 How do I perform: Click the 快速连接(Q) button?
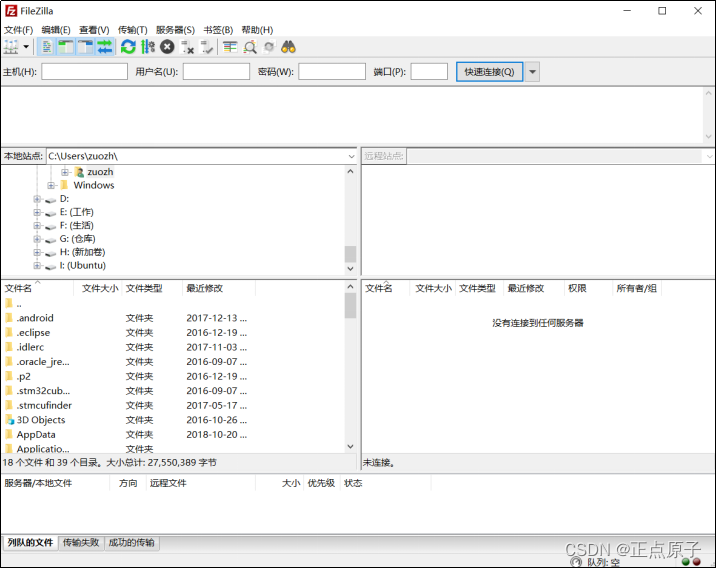489,72
